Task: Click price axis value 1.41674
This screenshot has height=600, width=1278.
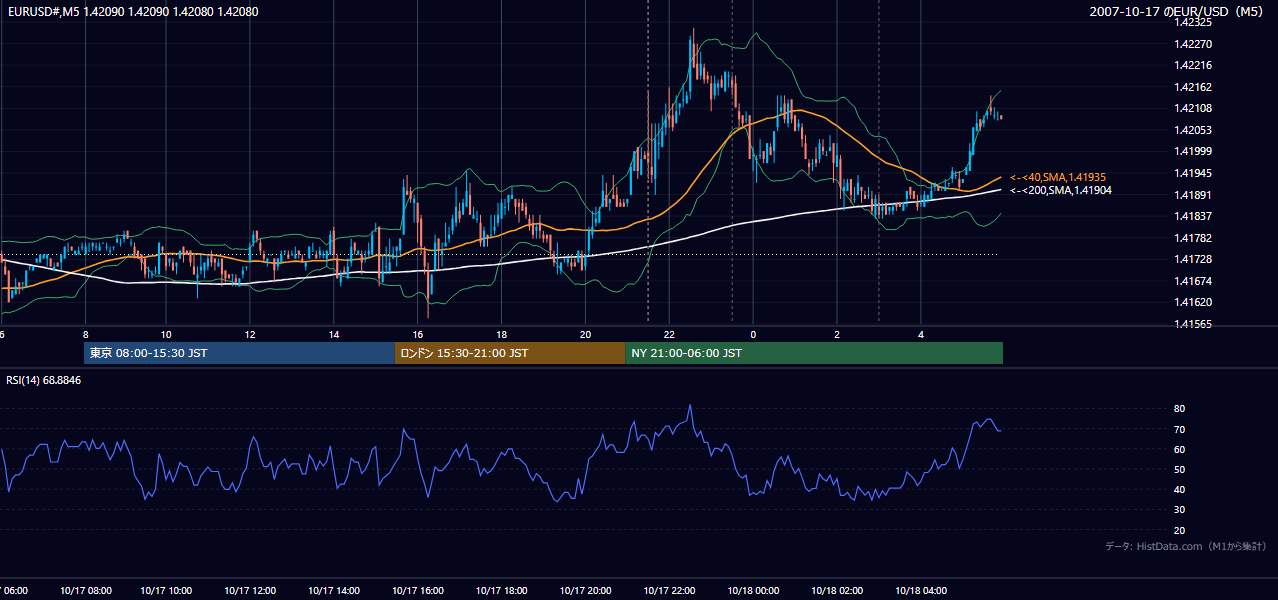Action: [1194, 282]
